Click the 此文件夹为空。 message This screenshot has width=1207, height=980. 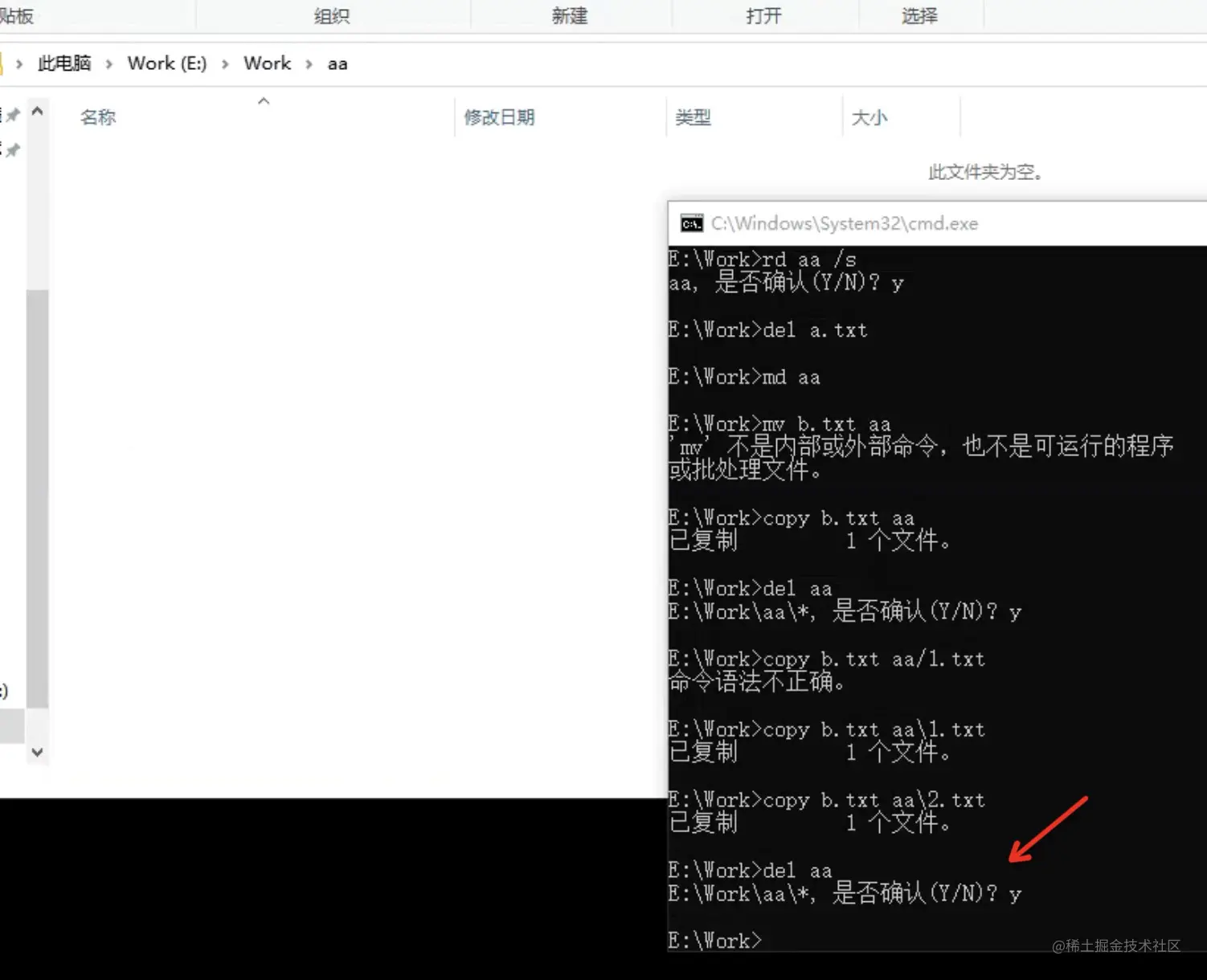point(985,172)
